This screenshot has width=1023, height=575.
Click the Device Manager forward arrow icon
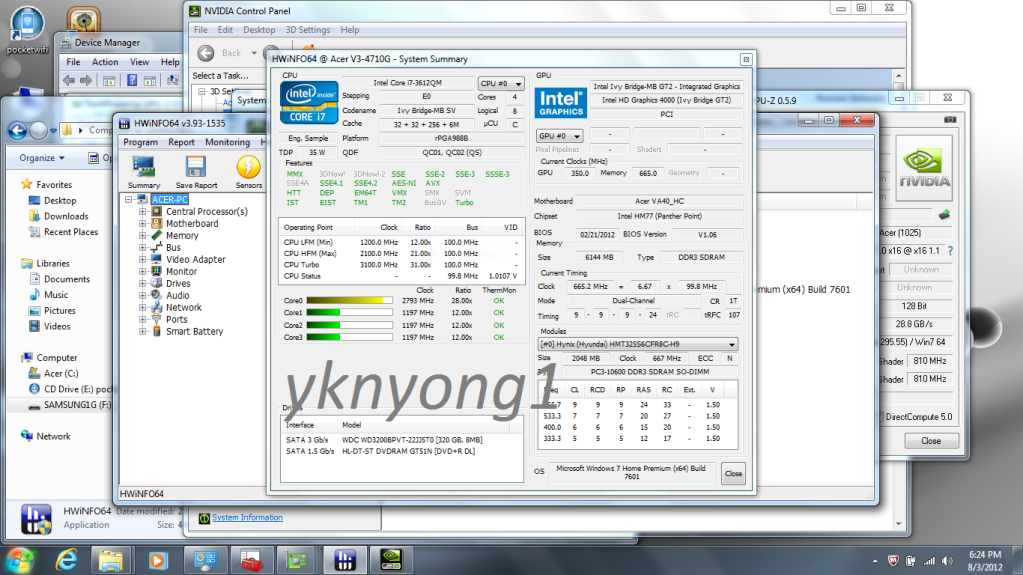[86, 81]
